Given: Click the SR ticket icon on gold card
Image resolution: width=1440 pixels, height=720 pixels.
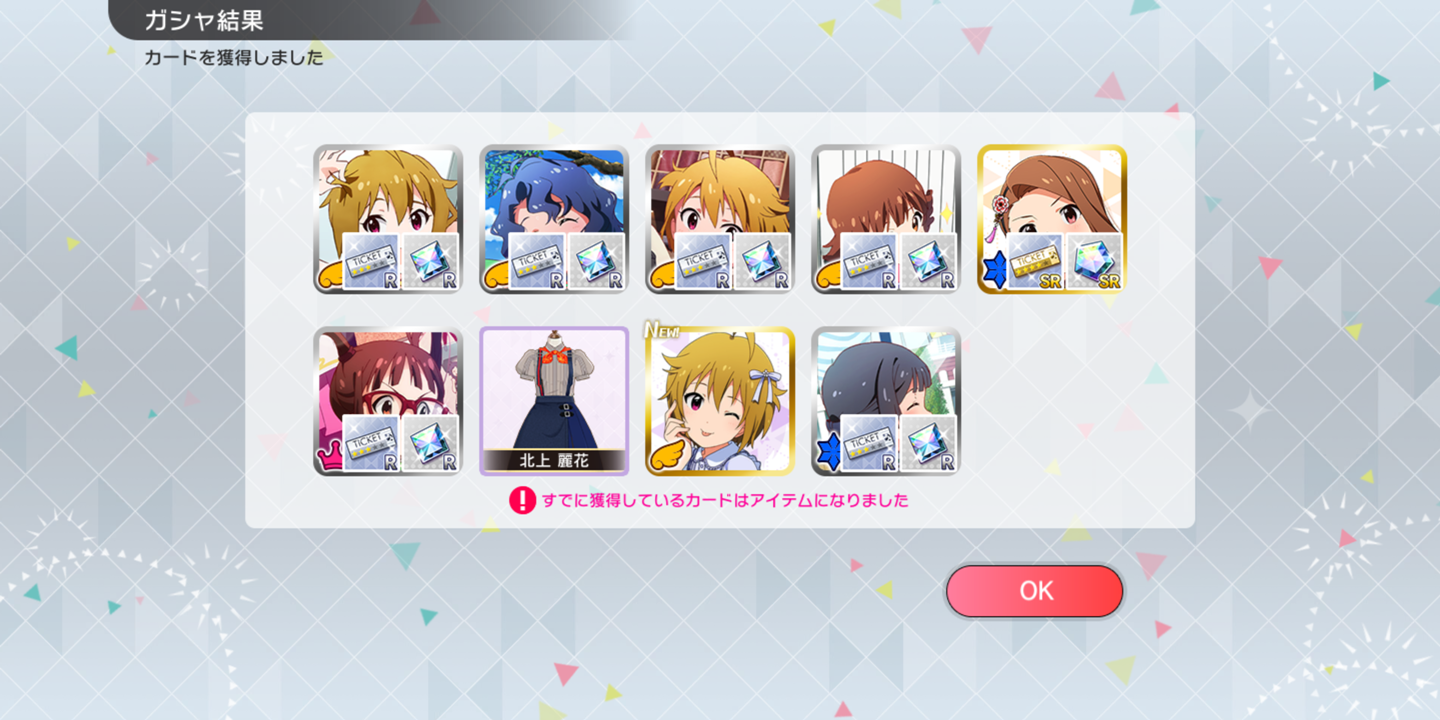Looking at the screenshot, I should [1035, 262].
